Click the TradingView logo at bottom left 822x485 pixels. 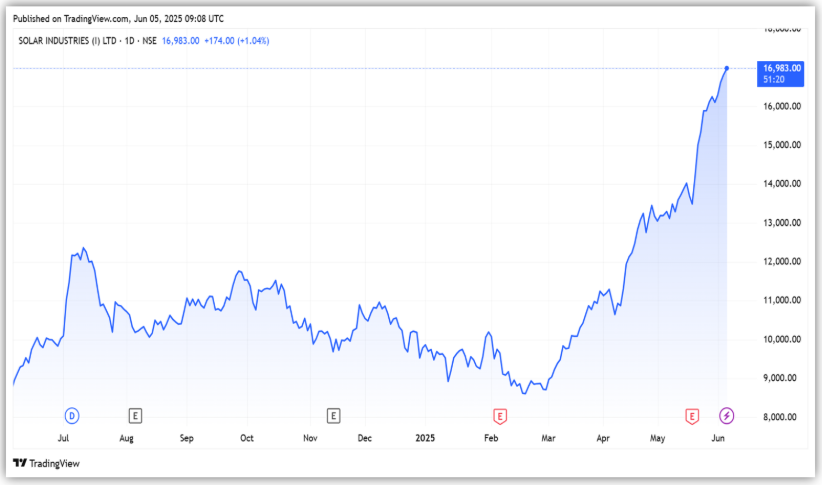[x=46, y=463]
